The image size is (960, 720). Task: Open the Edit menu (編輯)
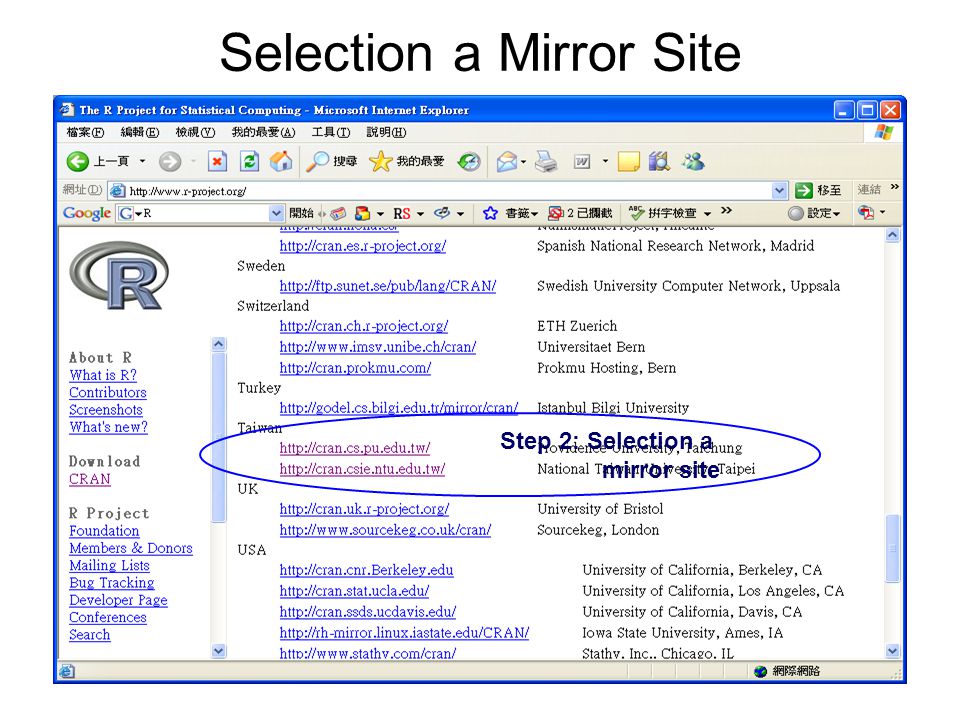point(140,132)
